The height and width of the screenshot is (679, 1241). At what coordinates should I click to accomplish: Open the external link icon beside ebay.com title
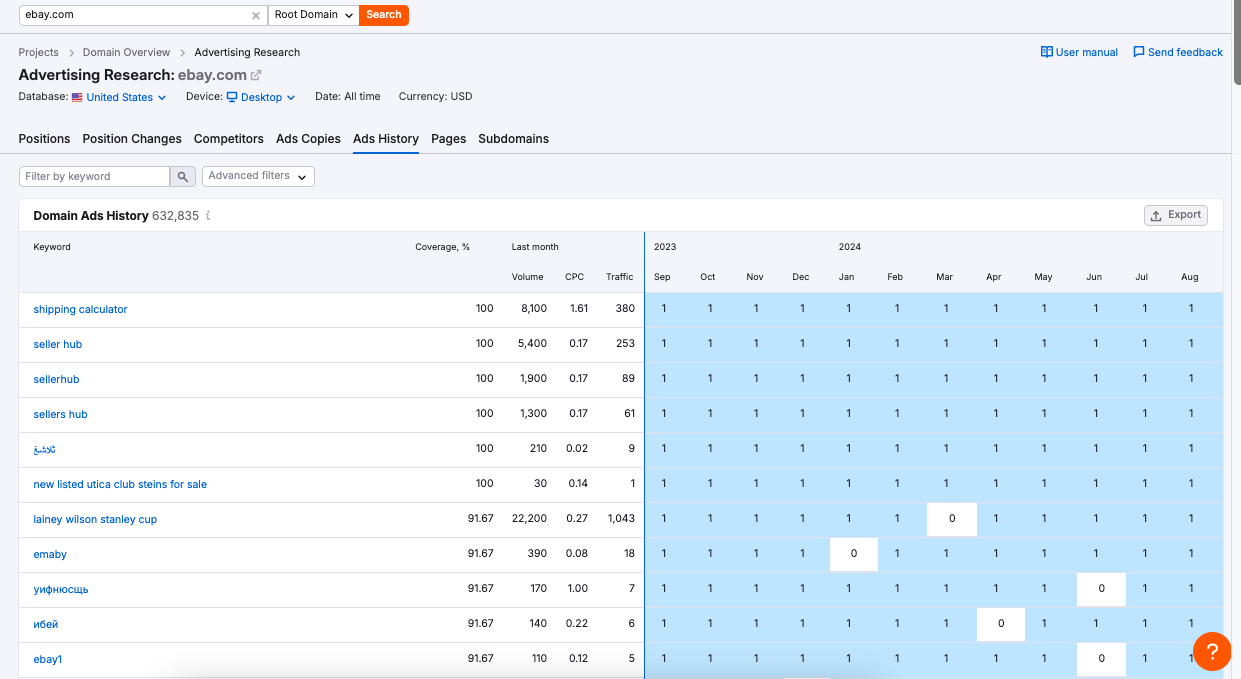click(x=256, y=75)
